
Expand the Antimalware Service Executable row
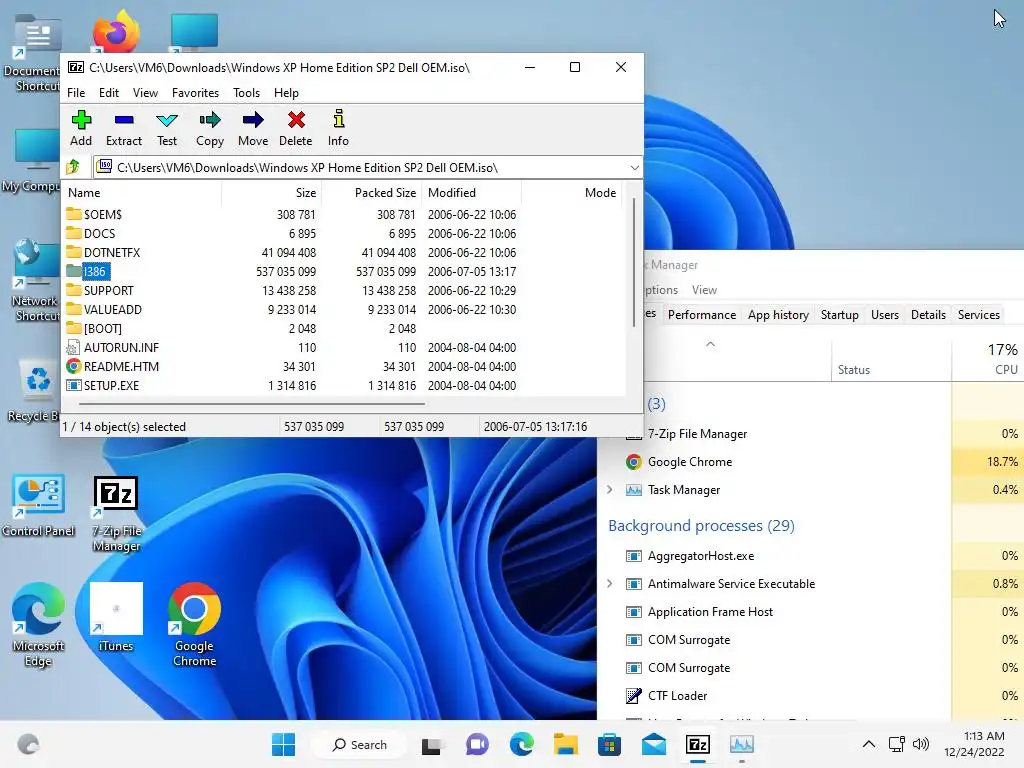(x=609, y=584)
